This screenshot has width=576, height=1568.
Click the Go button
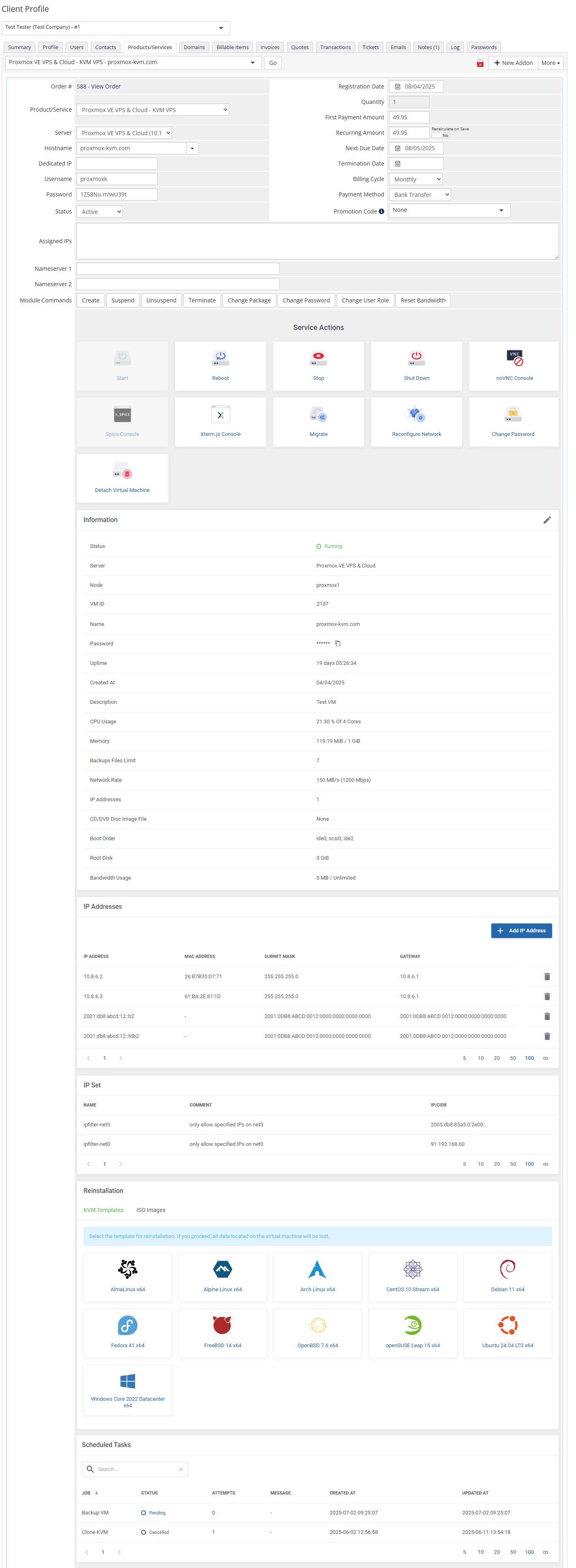coord(273,63)
